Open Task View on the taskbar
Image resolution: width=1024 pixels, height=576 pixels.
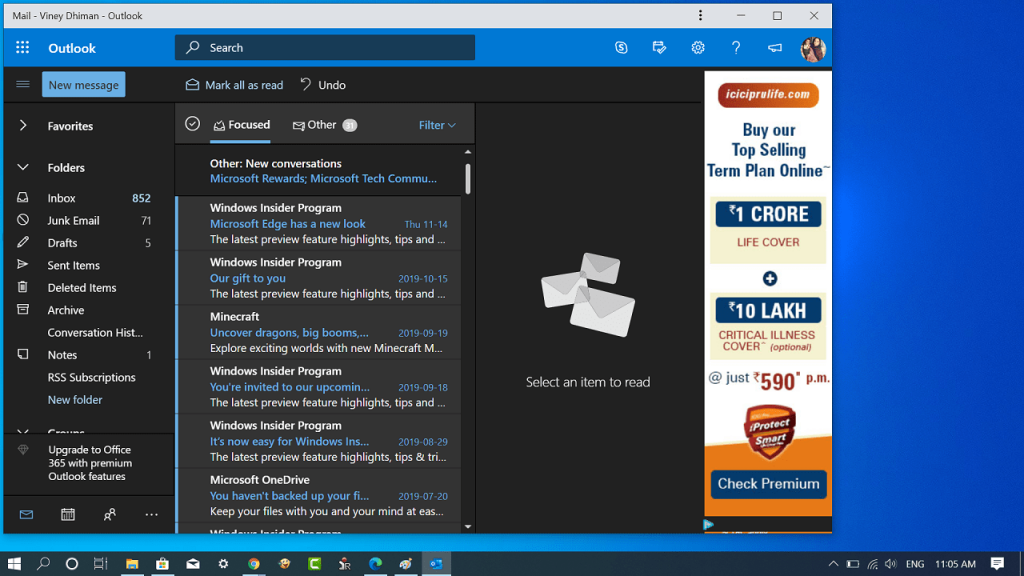[x=101, y=564]
